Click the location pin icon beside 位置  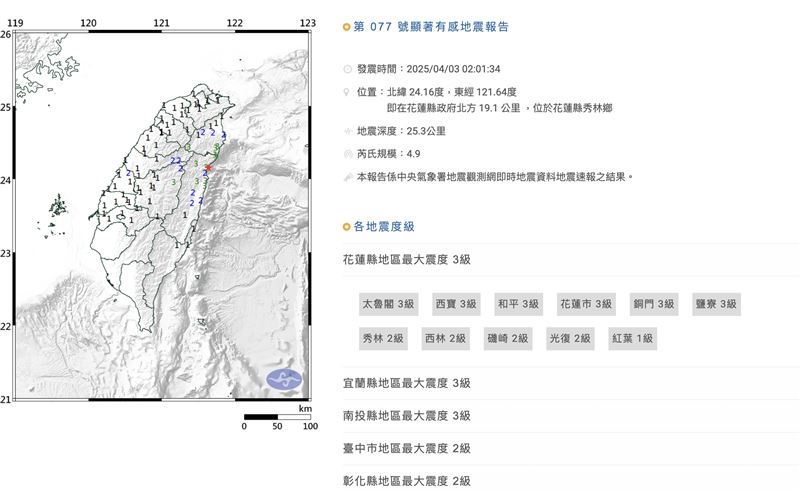point(346,92)
